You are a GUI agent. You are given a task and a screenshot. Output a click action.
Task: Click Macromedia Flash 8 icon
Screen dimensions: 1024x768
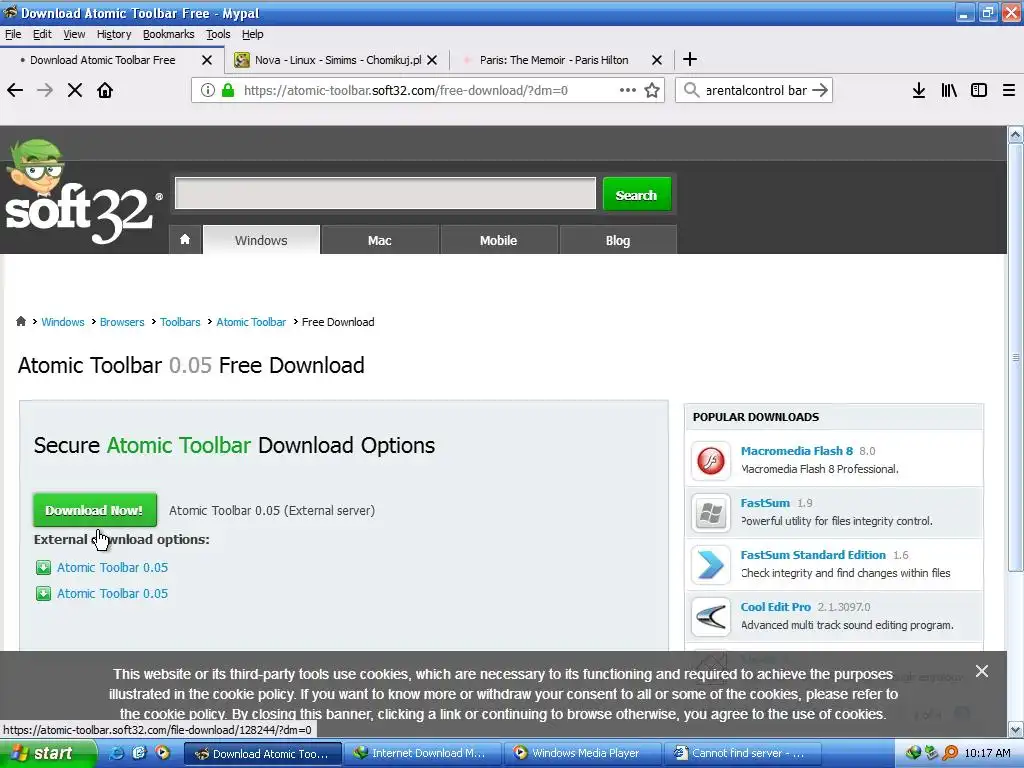711,460
